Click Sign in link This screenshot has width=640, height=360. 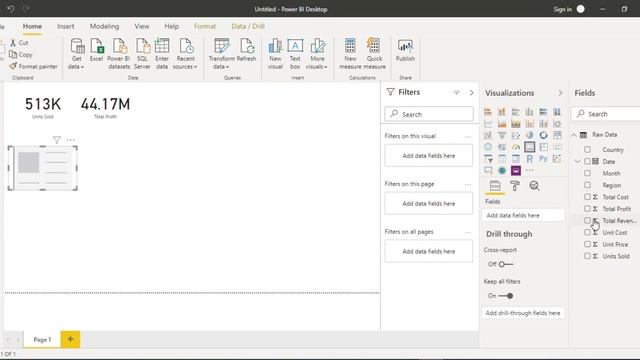(x=562, y=9)
